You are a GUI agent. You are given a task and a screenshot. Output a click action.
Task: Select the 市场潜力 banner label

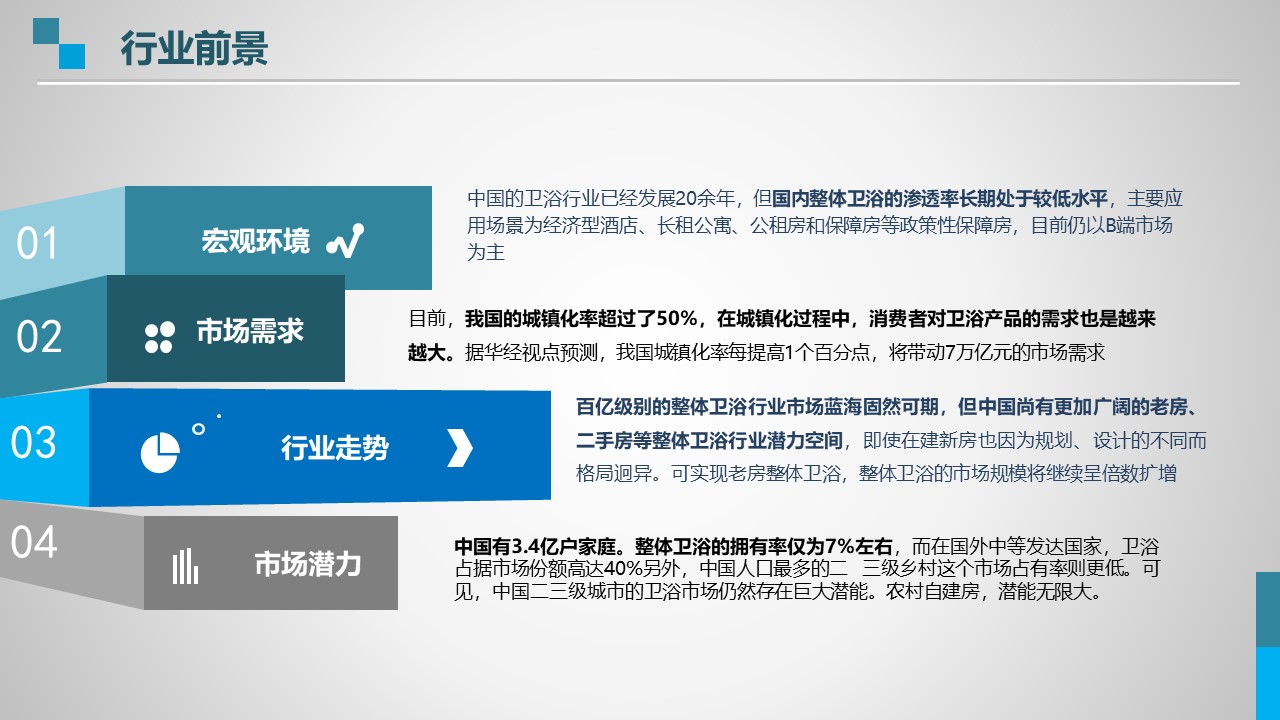pos(308,564)
